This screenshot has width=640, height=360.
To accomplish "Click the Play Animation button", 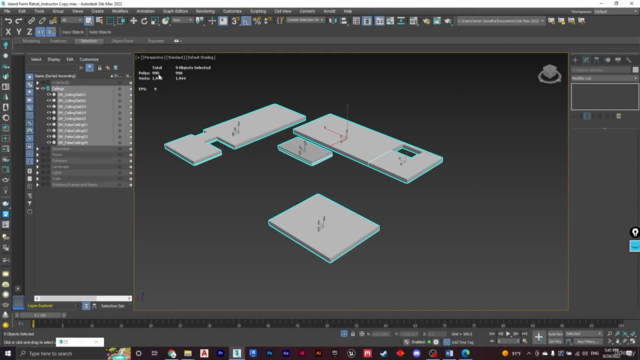I will (x=508, y=334).
